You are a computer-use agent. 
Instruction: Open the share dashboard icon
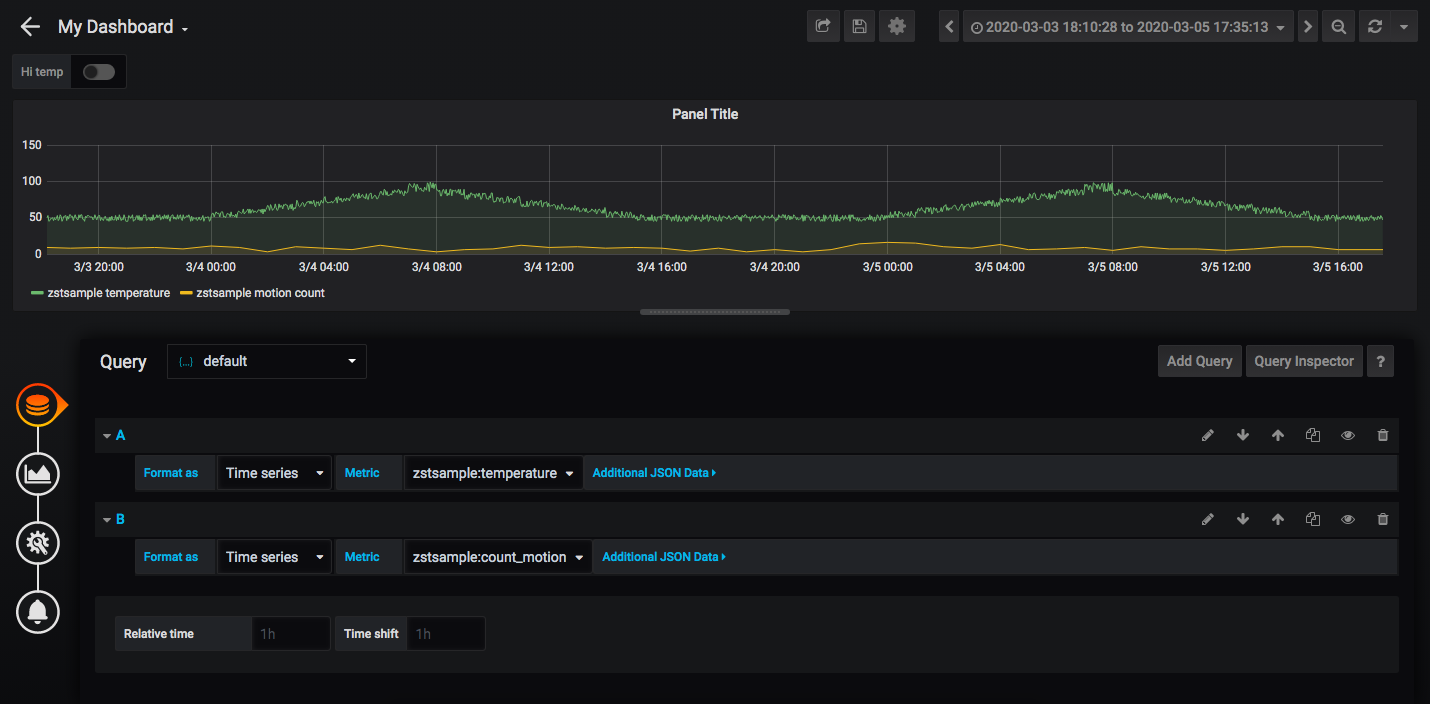pos(823,27)
